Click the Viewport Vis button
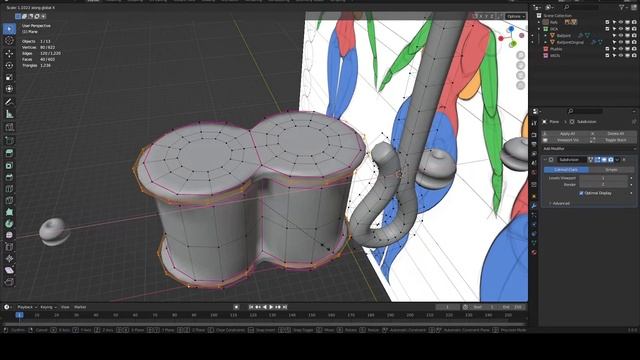Viewport: 640px width, 360px height. coord(565,140)
